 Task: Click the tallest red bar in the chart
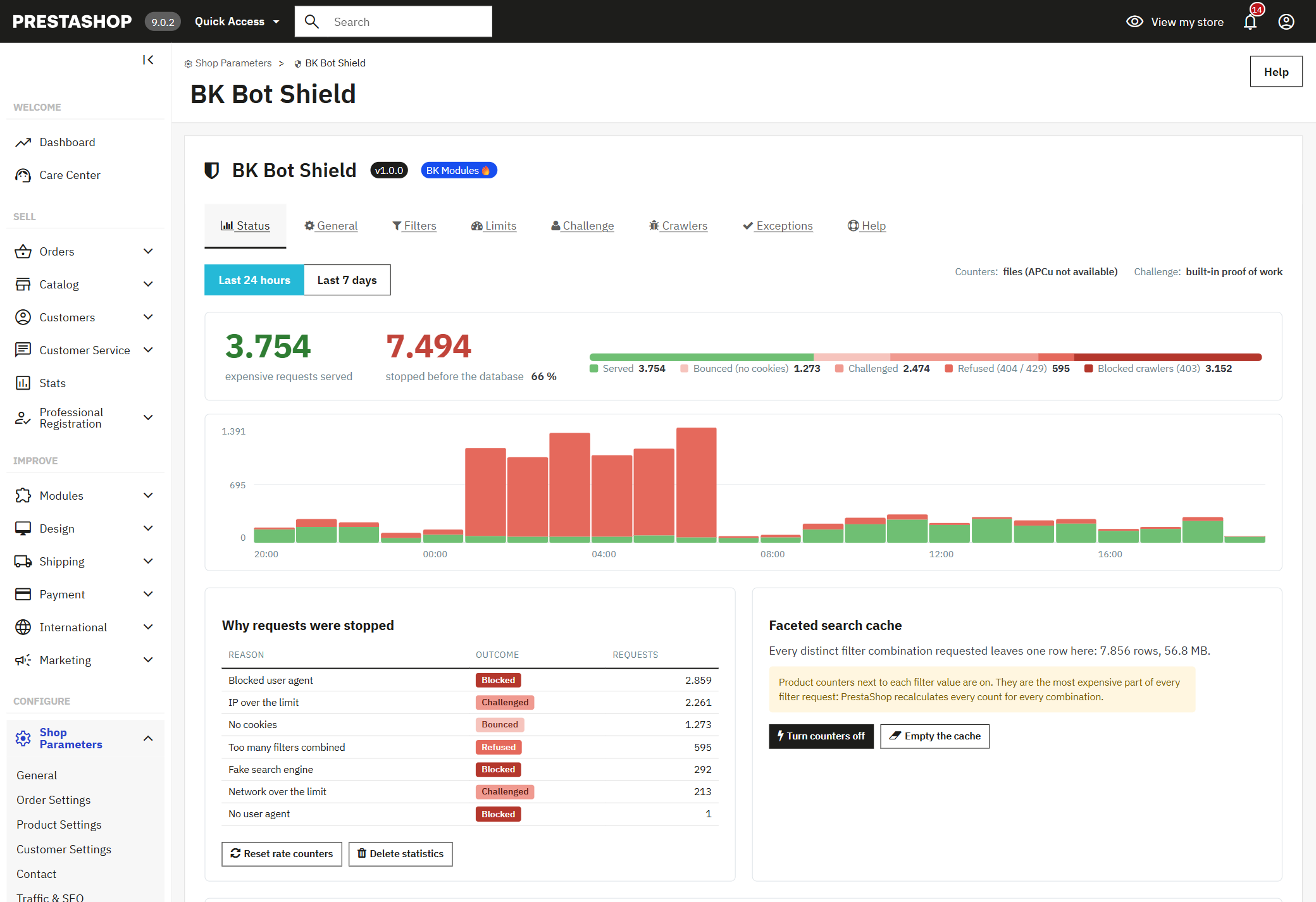(x=696, y=482)
